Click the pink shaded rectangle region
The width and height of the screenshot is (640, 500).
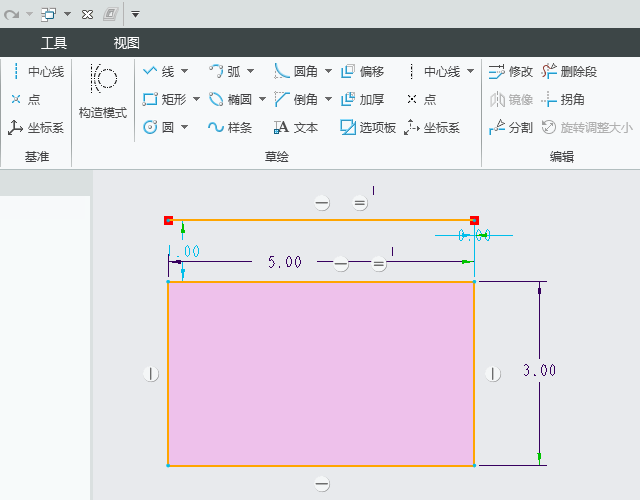click(x=321, y=373)
